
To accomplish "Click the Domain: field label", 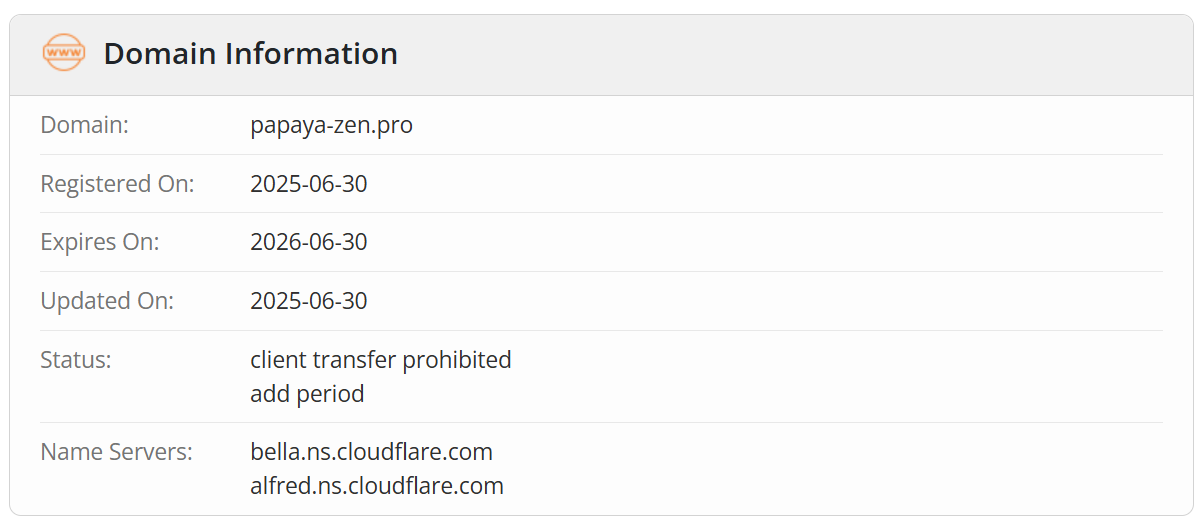I will click(x=85, y=125).
